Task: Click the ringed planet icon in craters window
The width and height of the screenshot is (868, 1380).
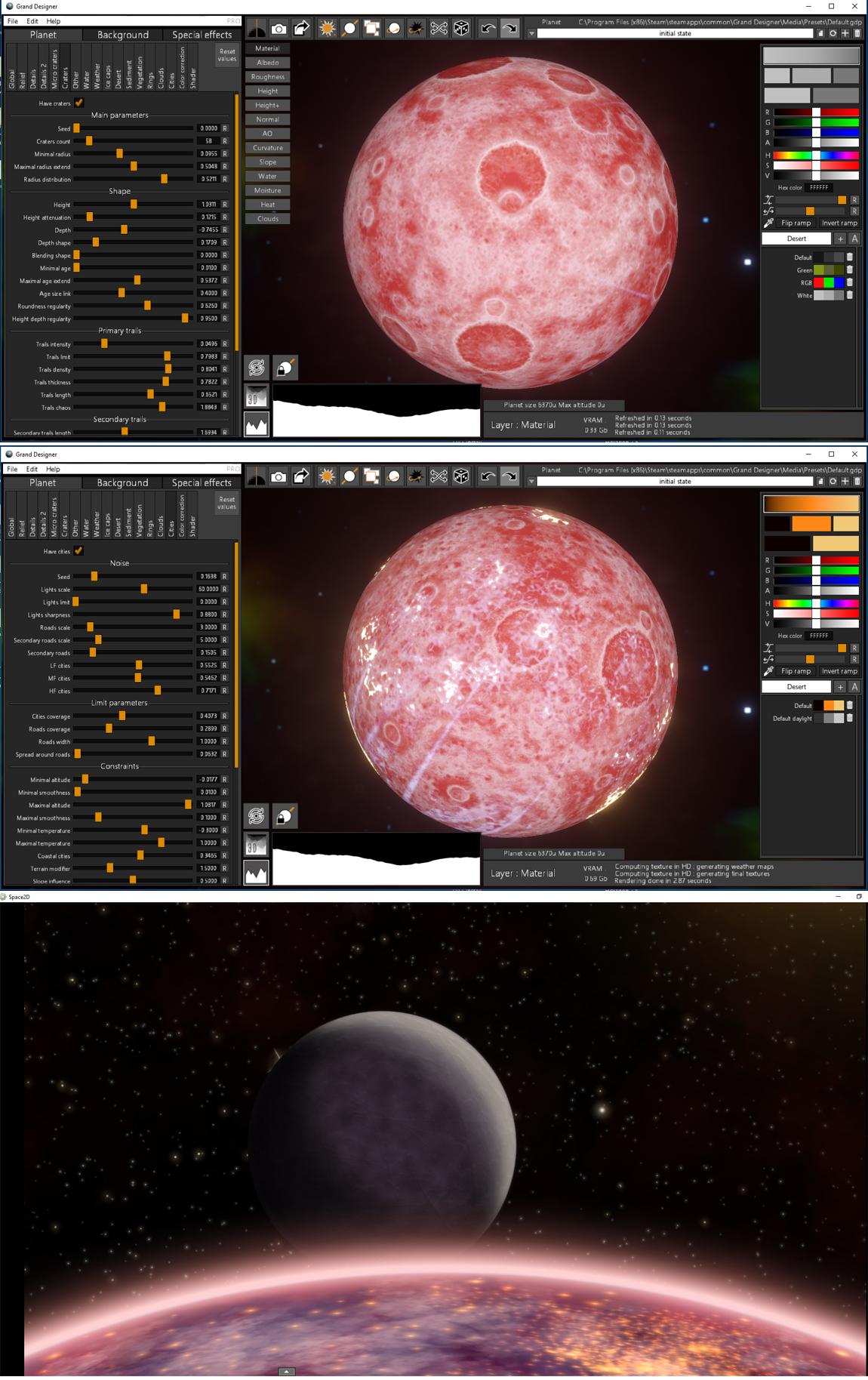Action: click(x=394, y=29)
